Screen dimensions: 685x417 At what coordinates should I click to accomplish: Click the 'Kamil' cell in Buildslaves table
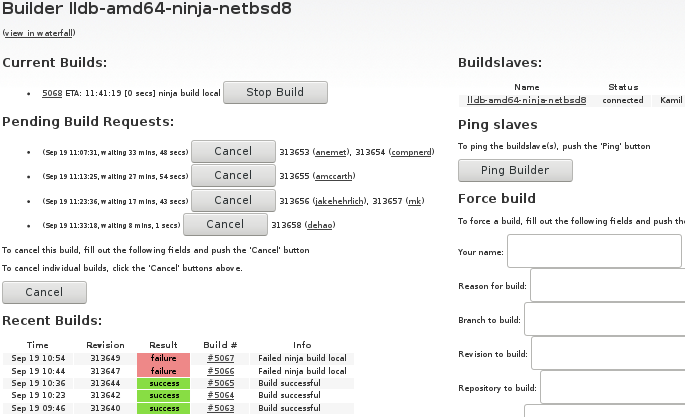pos(669,100)
